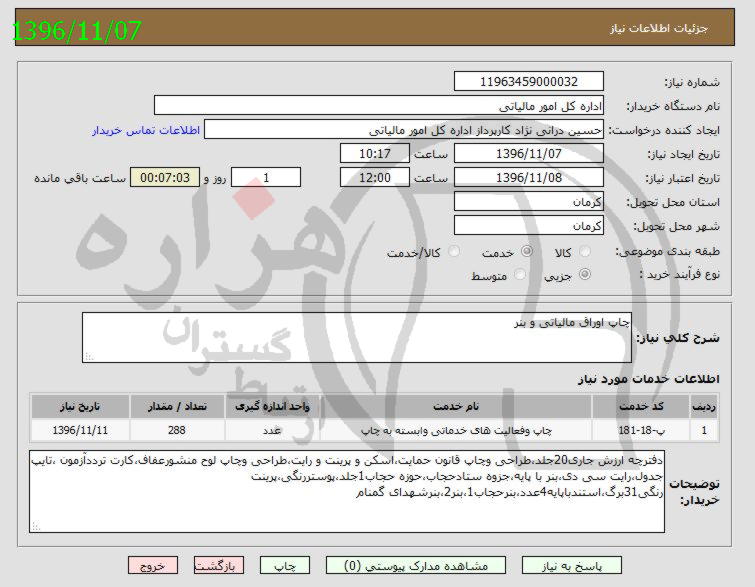This screenshot has width=755, height=587.
Task: Click the resize grip of description text area
Action: (x=89, y=357)
